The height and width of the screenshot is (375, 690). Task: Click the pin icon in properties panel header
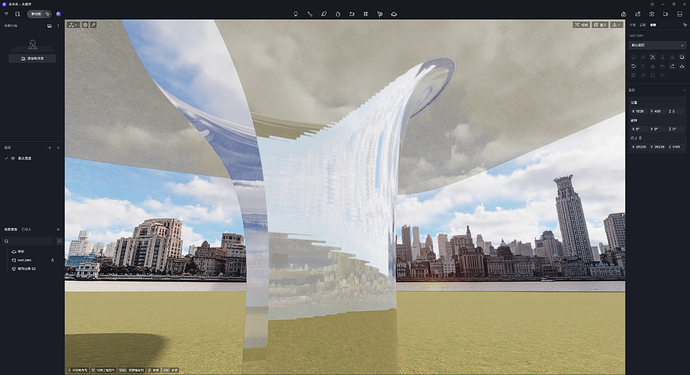684,25
